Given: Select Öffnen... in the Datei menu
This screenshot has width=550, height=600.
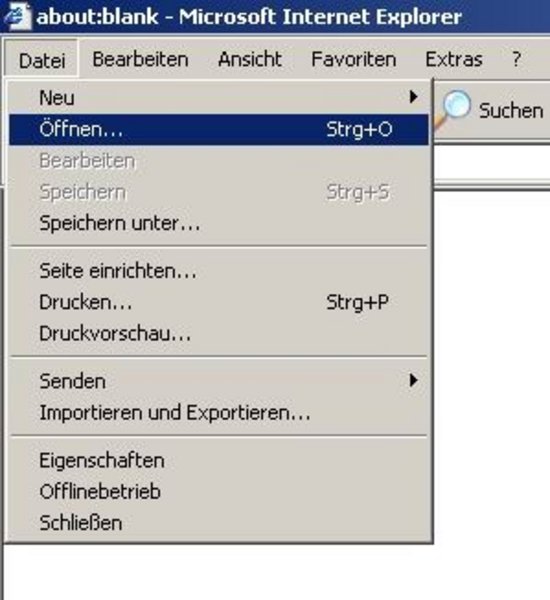Looking at the screenshot, I should tap(219, 129).
